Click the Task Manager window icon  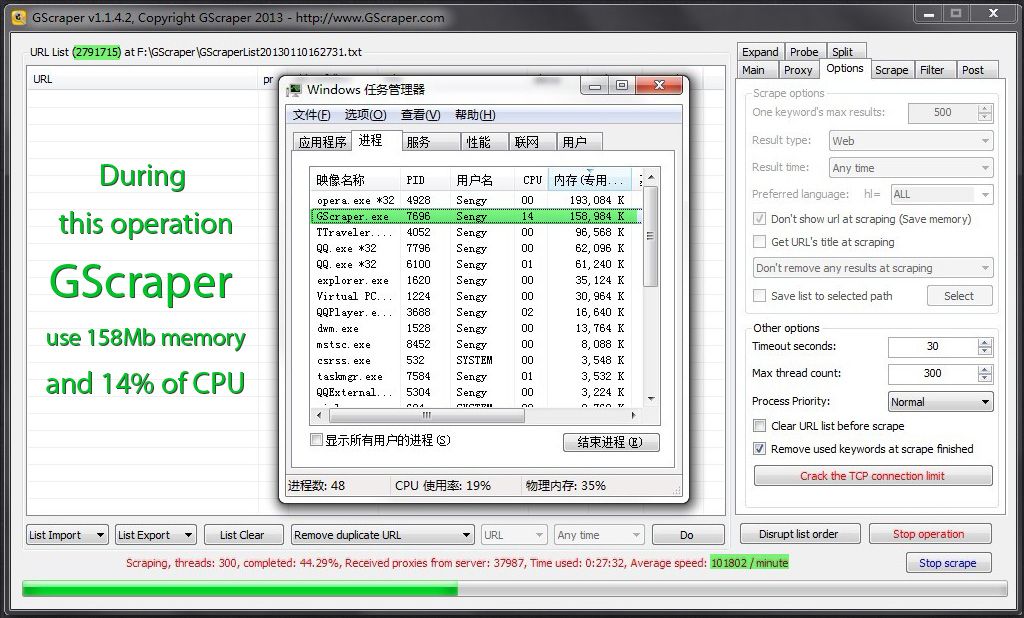pos(295,89)
